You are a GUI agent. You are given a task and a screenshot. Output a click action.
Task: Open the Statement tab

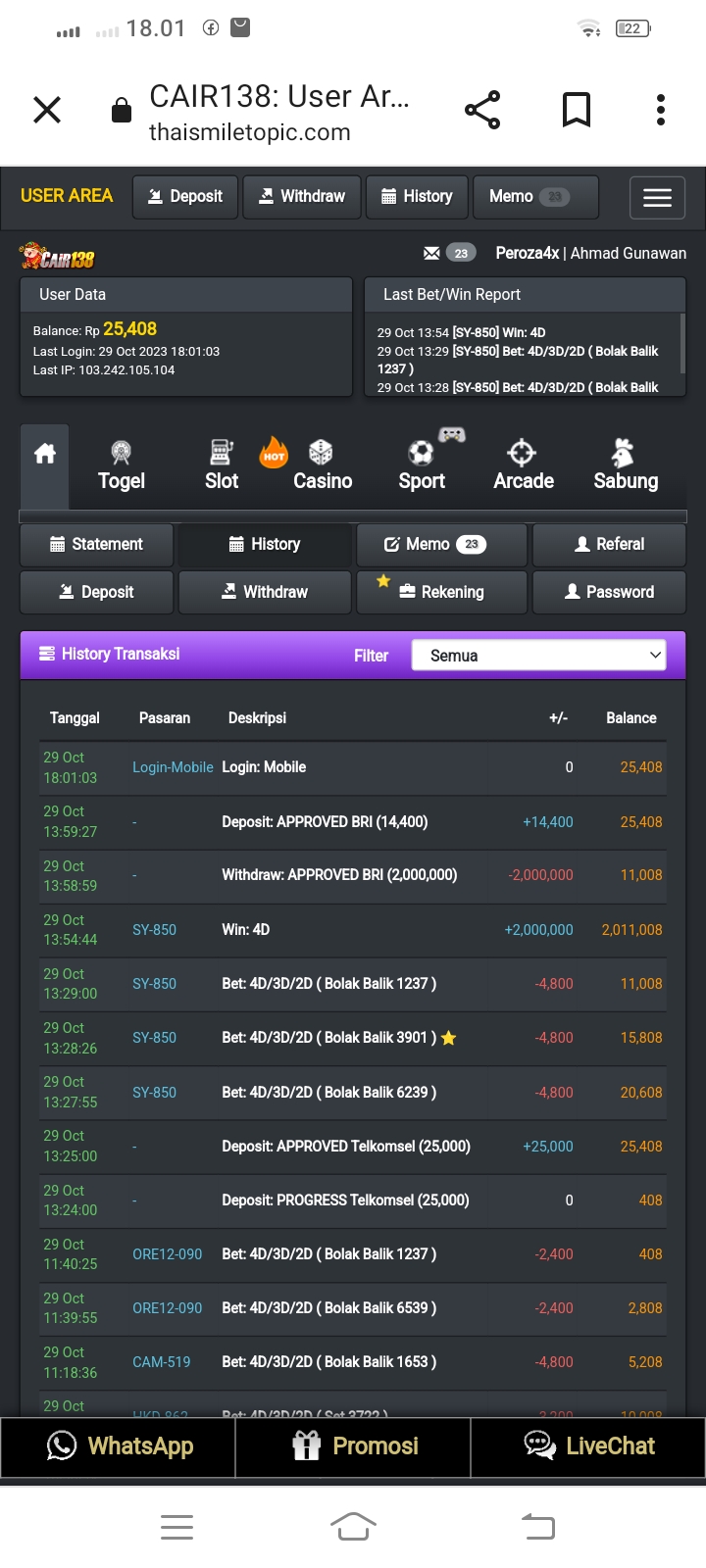96,545
